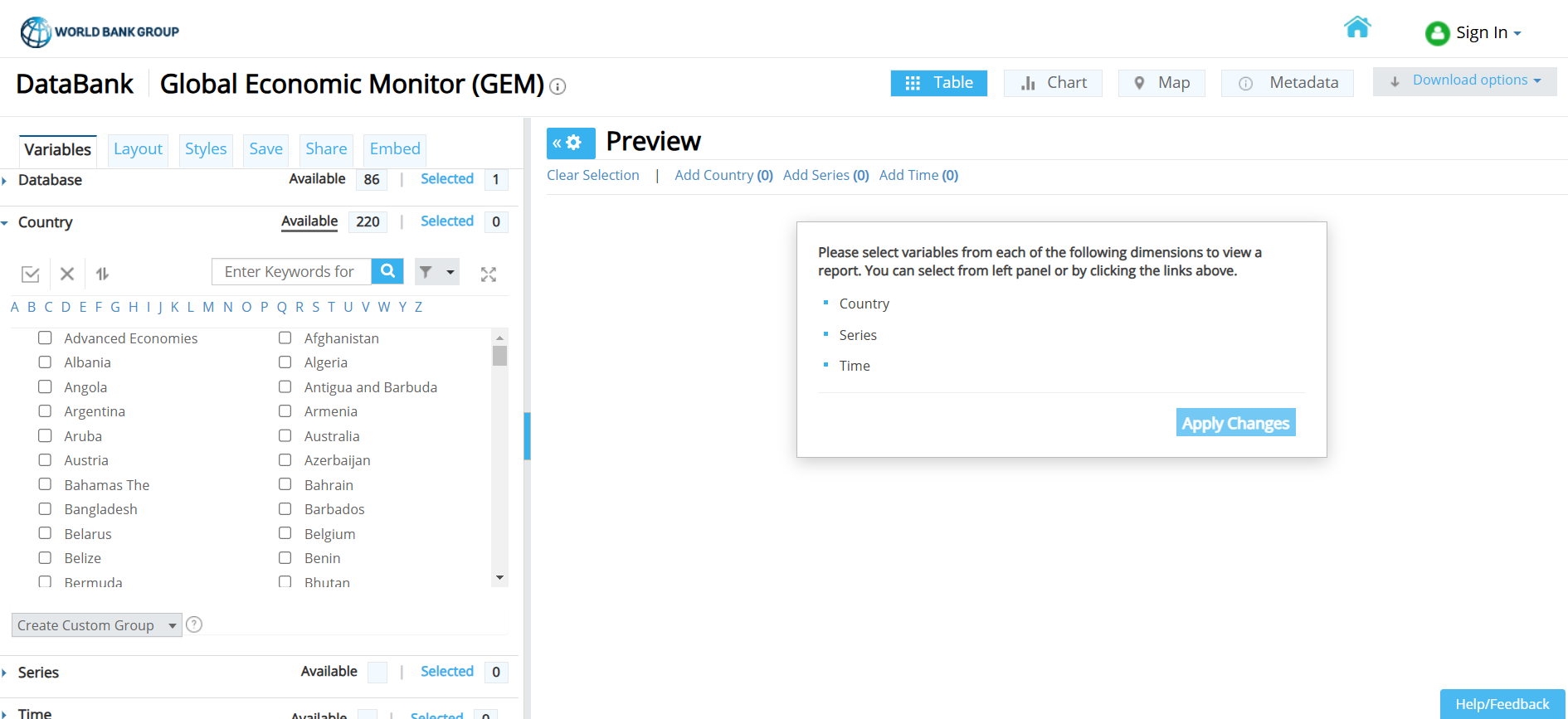The image size is (1568, 719).
Task: Invert country selection using the arrows icon
Action: coord(103,274)
